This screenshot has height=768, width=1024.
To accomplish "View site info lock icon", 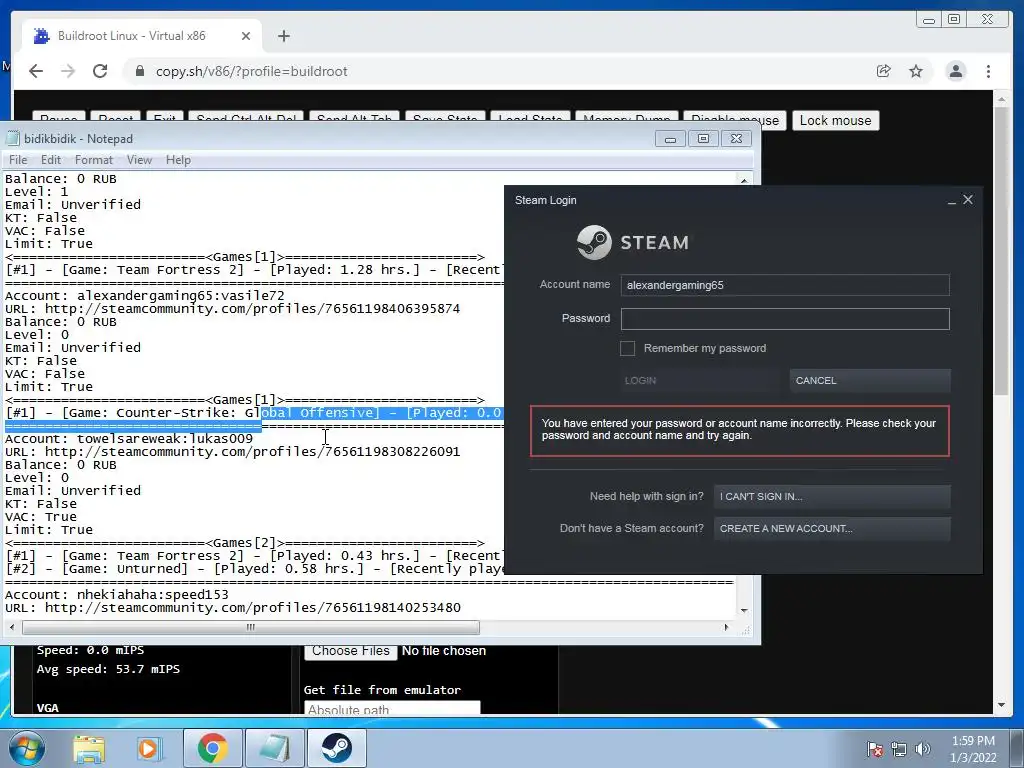I will pyautogui.click(x=140, y=71).
